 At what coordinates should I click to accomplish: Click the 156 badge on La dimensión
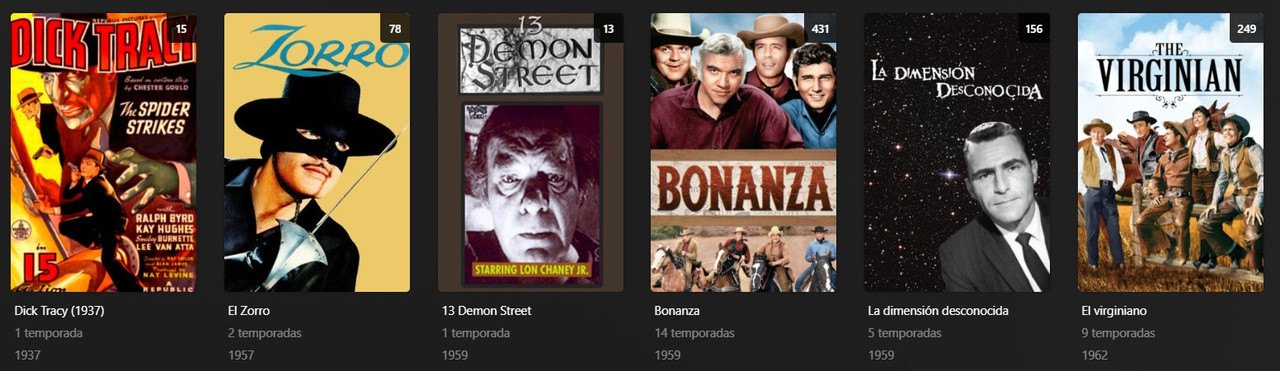pyautogui.click(x=1034, y=28)
